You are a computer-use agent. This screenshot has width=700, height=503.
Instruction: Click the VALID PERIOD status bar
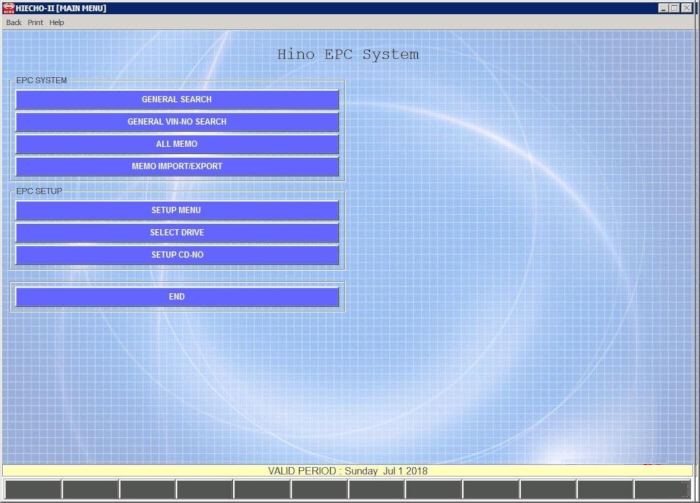coord(349,470)
